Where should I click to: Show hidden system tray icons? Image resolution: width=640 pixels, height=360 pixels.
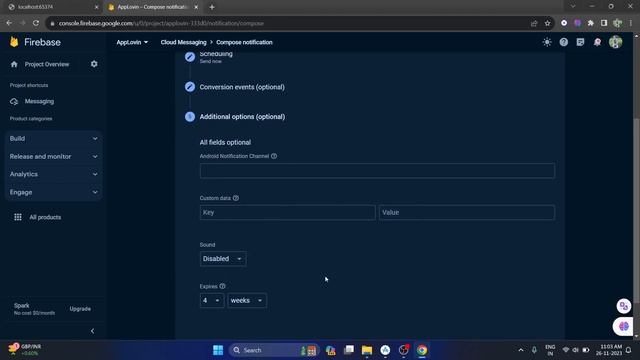point(521,350)
